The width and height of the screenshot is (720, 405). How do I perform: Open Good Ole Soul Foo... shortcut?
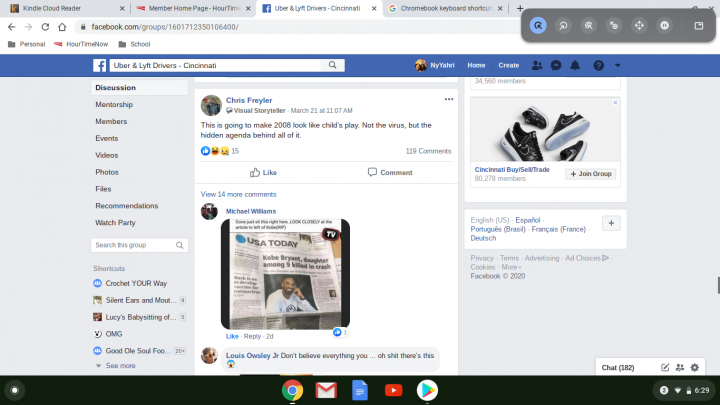139,351
